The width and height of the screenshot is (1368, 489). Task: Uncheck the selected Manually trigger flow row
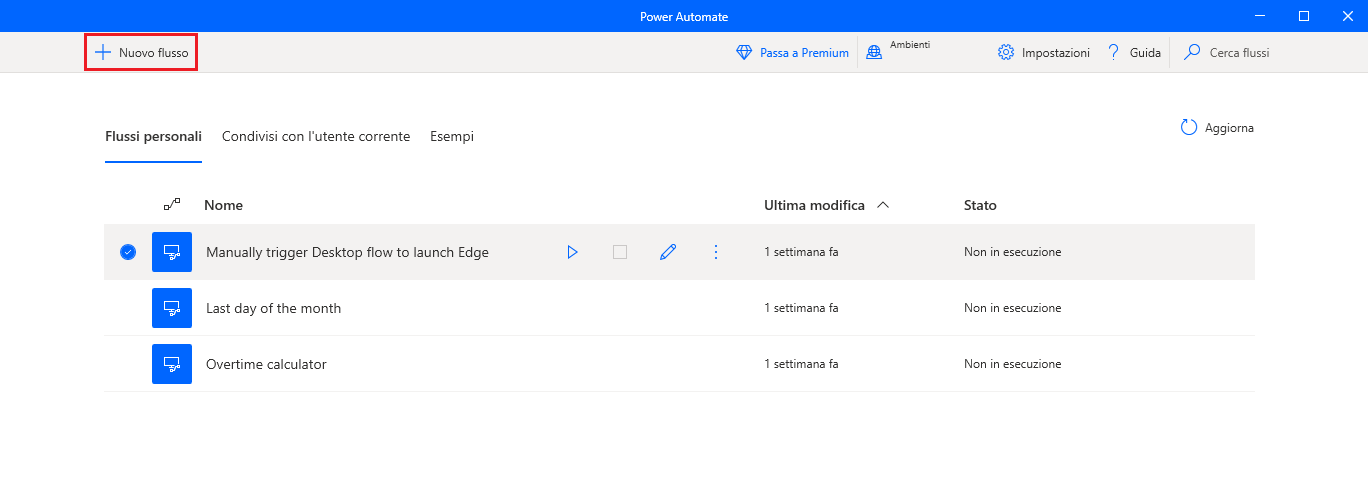tap(128, 252)
